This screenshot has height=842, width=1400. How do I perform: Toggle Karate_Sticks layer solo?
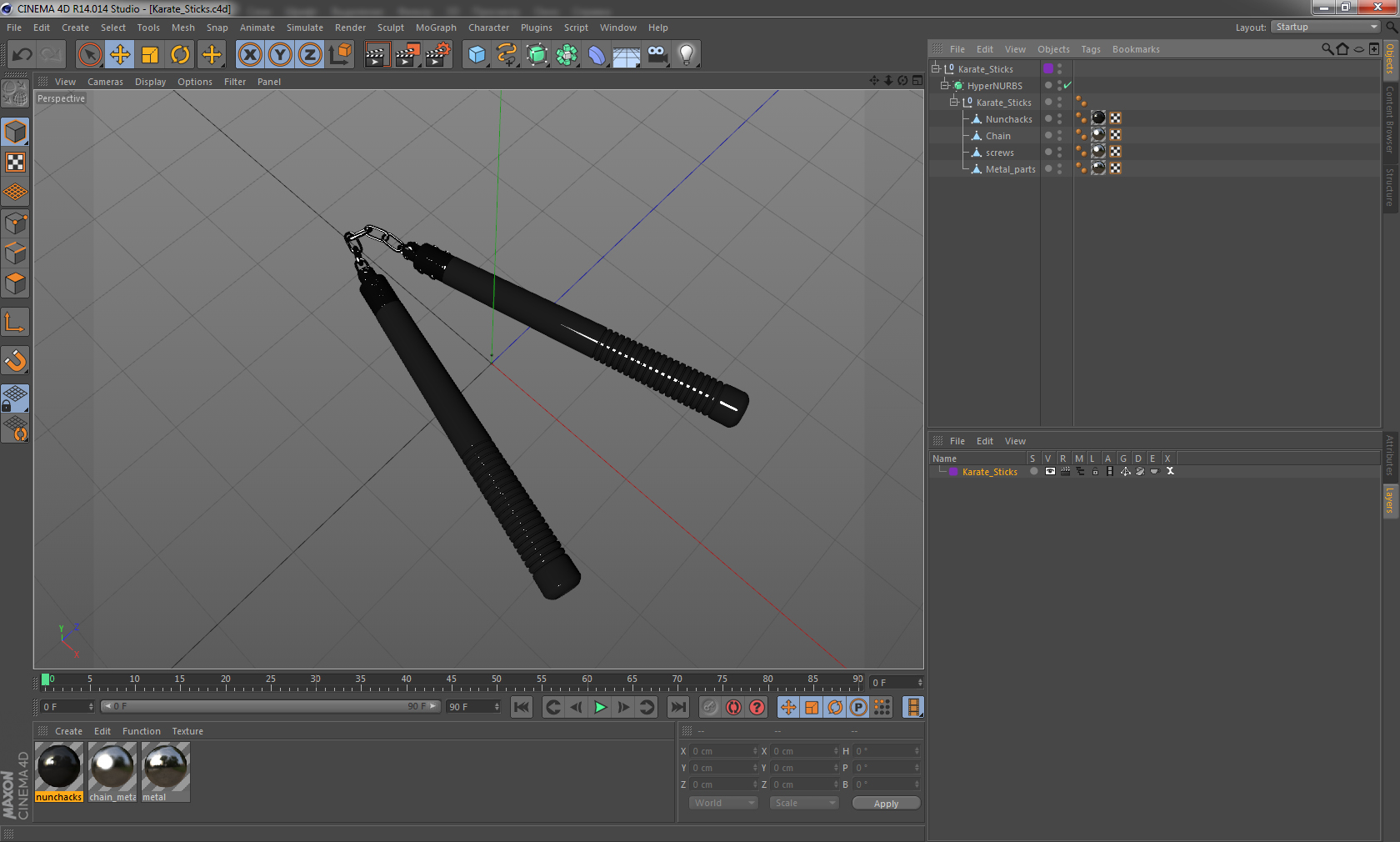[1034, 471]
